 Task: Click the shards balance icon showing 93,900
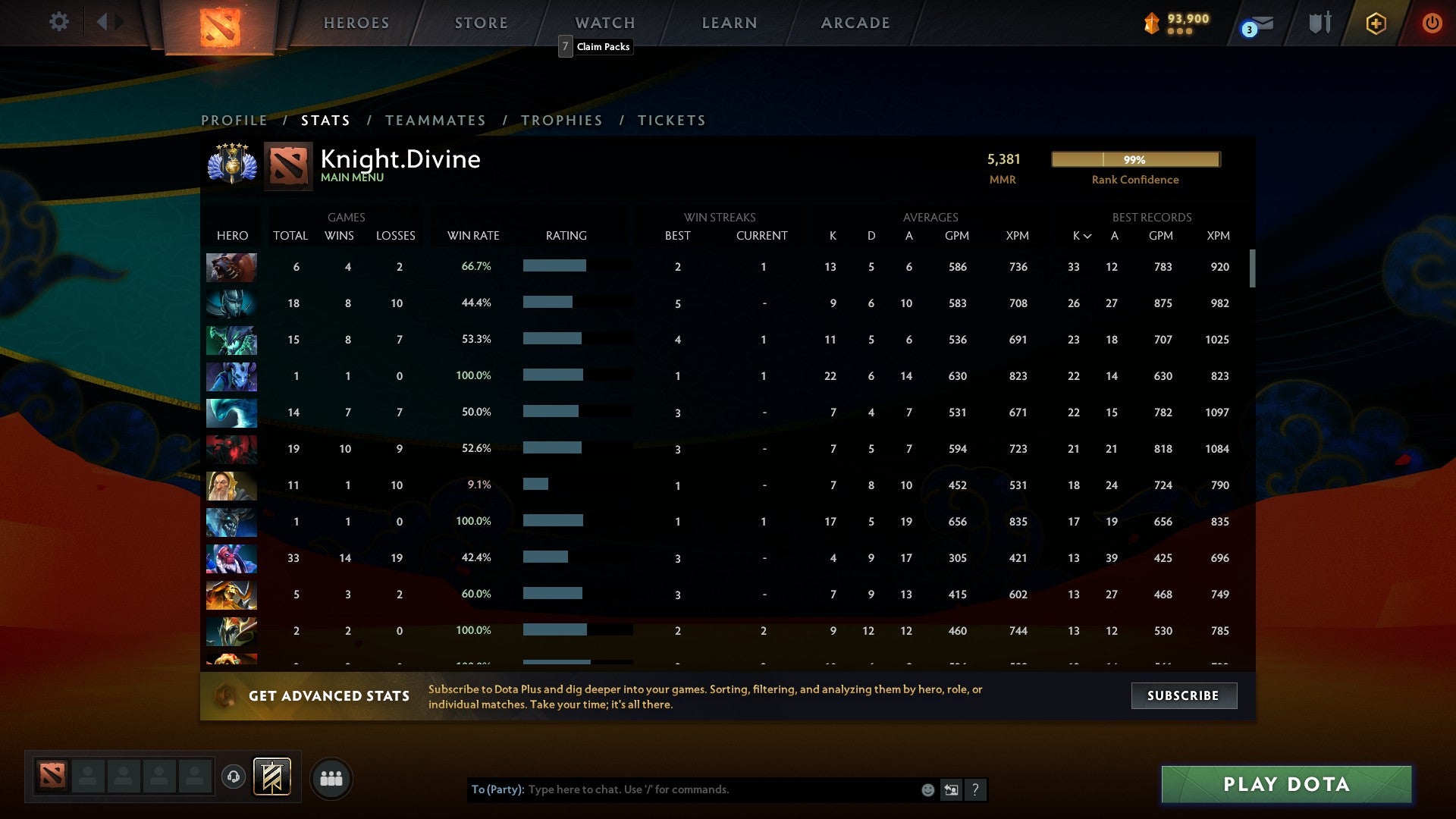[1151, 23]
